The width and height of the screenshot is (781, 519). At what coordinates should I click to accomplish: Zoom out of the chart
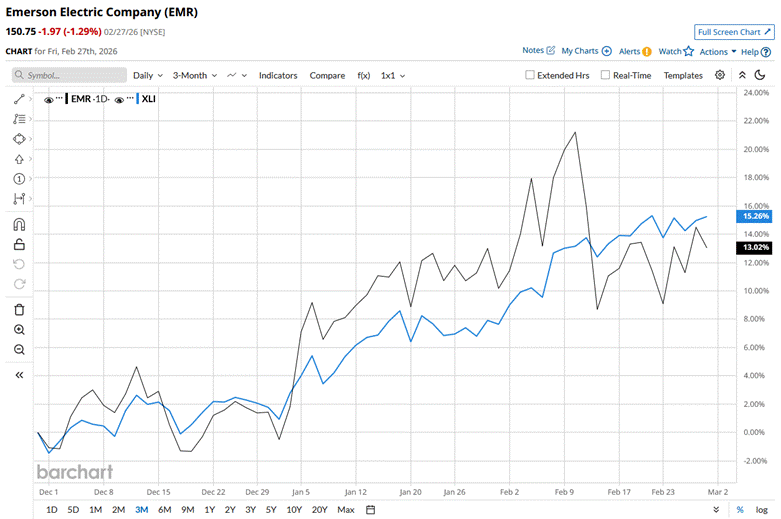[19, 349]
